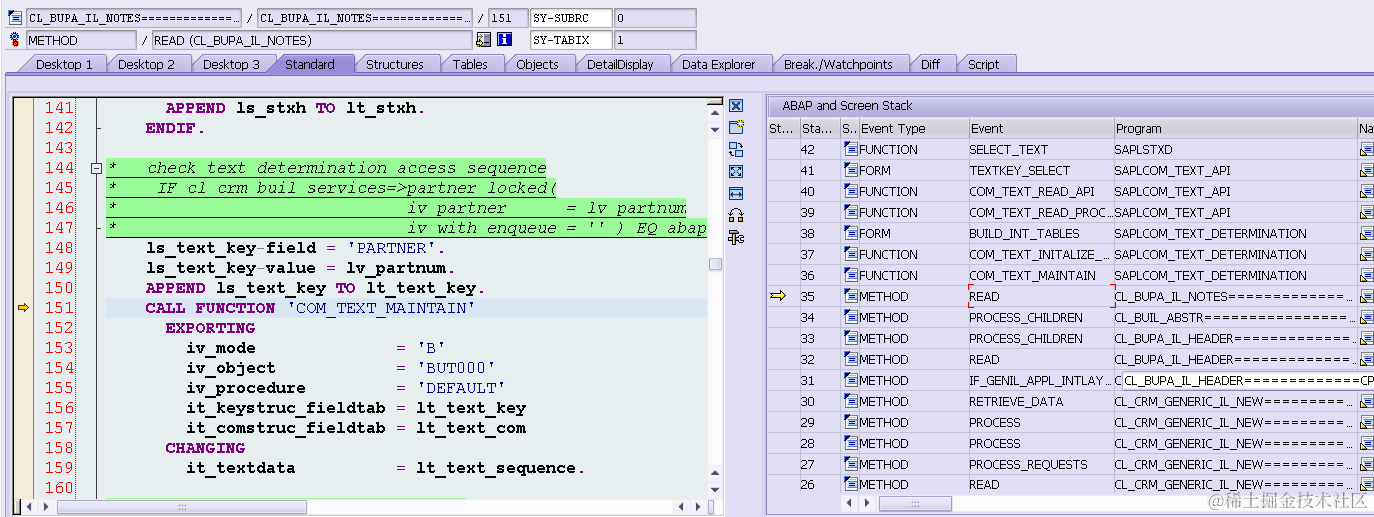Select the COM_TEXT_MAINTAIN event cell
1374x517 pixels.
[x=1041, y=276]
